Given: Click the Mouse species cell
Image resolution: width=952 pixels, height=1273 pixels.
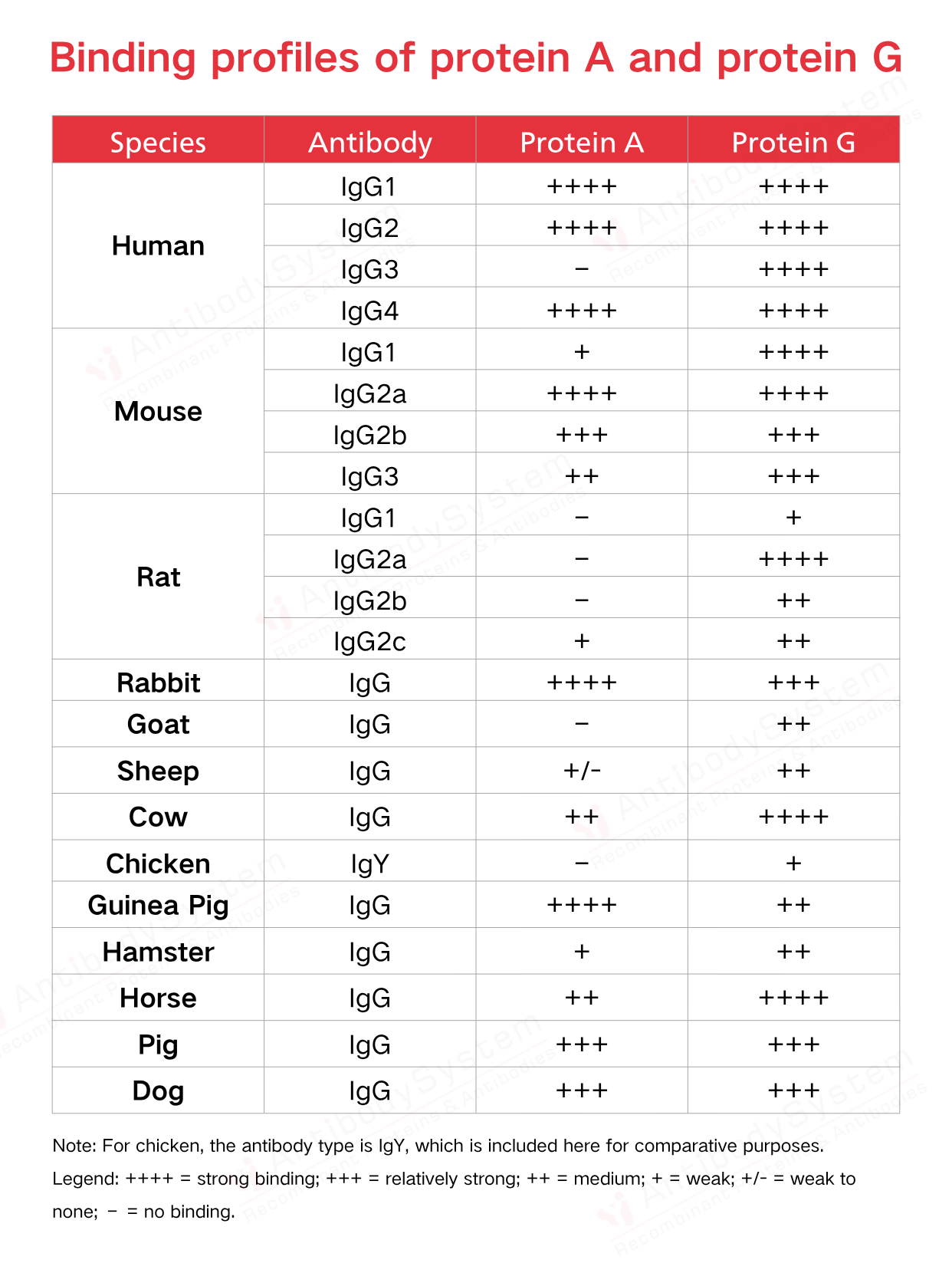Looking at the screenshot, I should [x=158, y=412].
